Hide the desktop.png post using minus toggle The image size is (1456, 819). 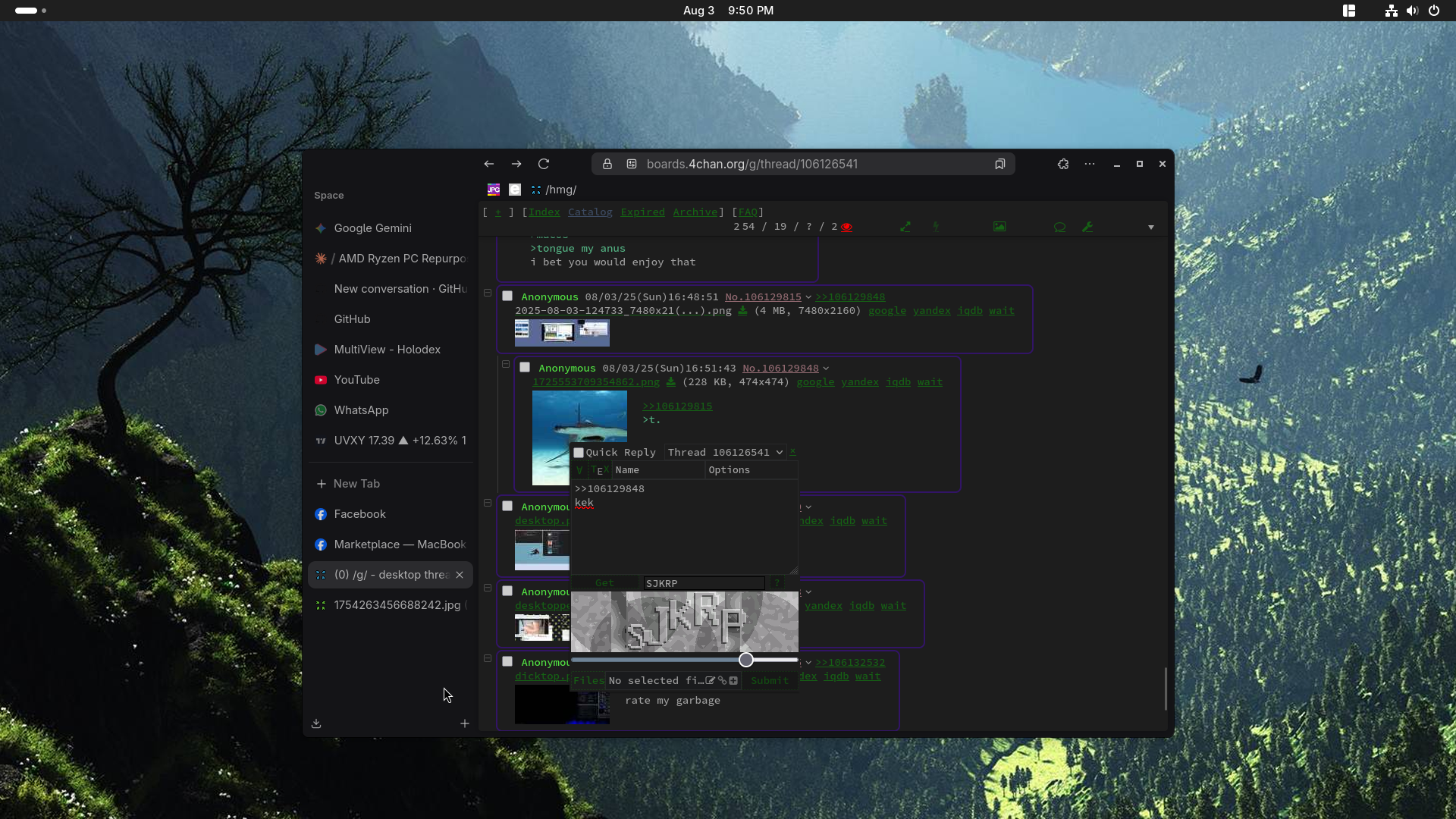488,503
